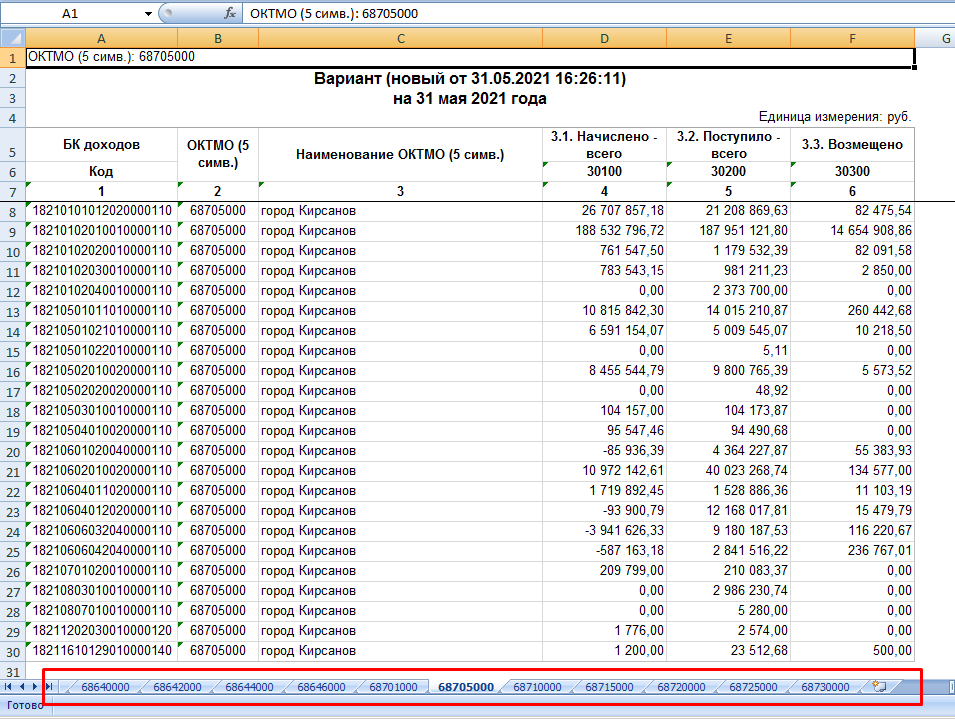Click value 187 951 121,80

click(x=743, y=231)
